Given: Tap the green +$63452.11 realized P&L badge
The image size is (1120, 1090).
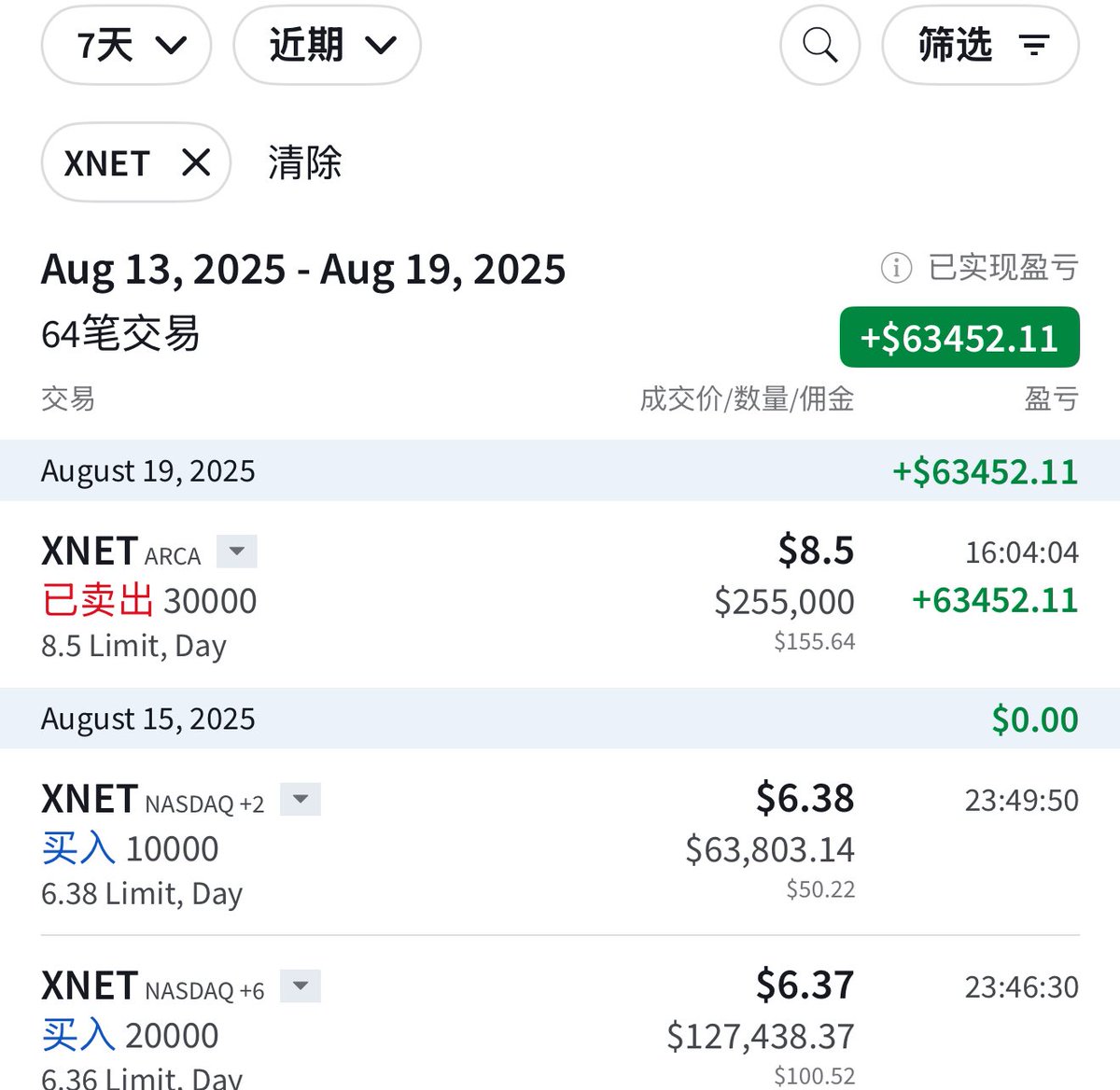Looking at the screenshot, I should (x=959, y=337).
